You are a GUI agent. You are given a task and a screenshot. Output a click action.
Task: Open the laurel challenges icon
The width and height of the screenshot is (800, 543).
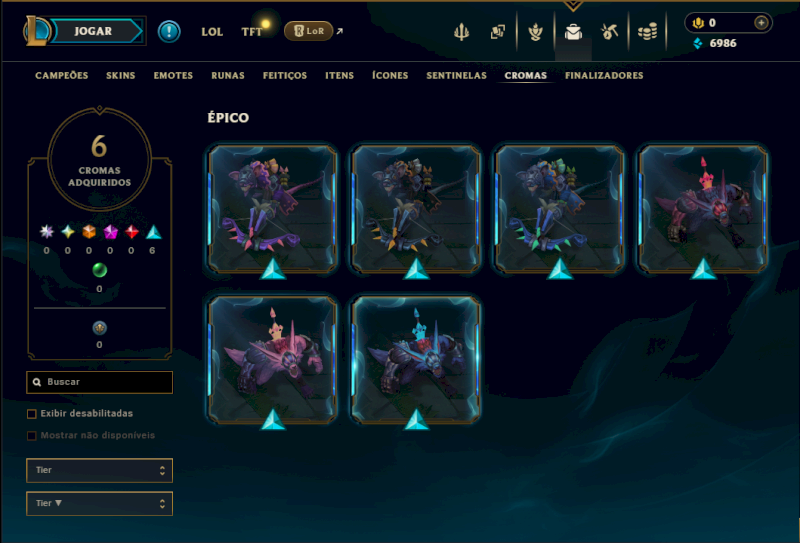click(x=535, y=32)
